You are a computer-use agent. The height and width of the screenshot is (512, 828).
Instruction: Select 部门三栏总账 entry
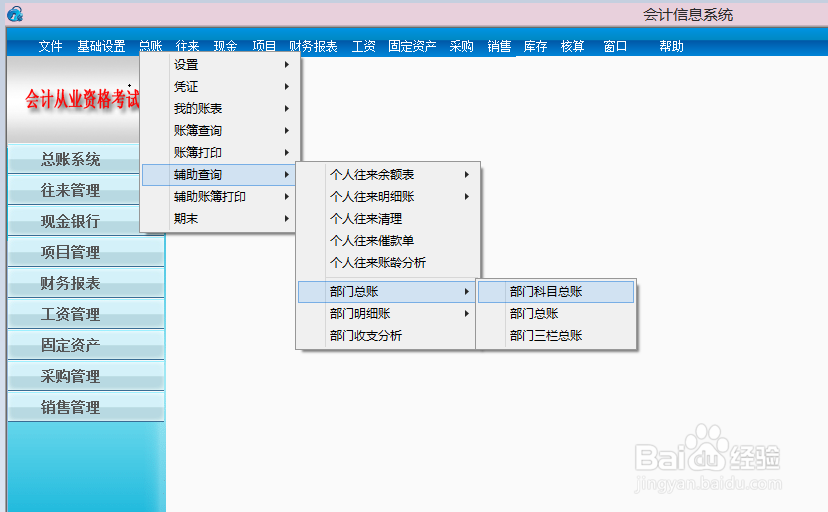coord(556,336)
